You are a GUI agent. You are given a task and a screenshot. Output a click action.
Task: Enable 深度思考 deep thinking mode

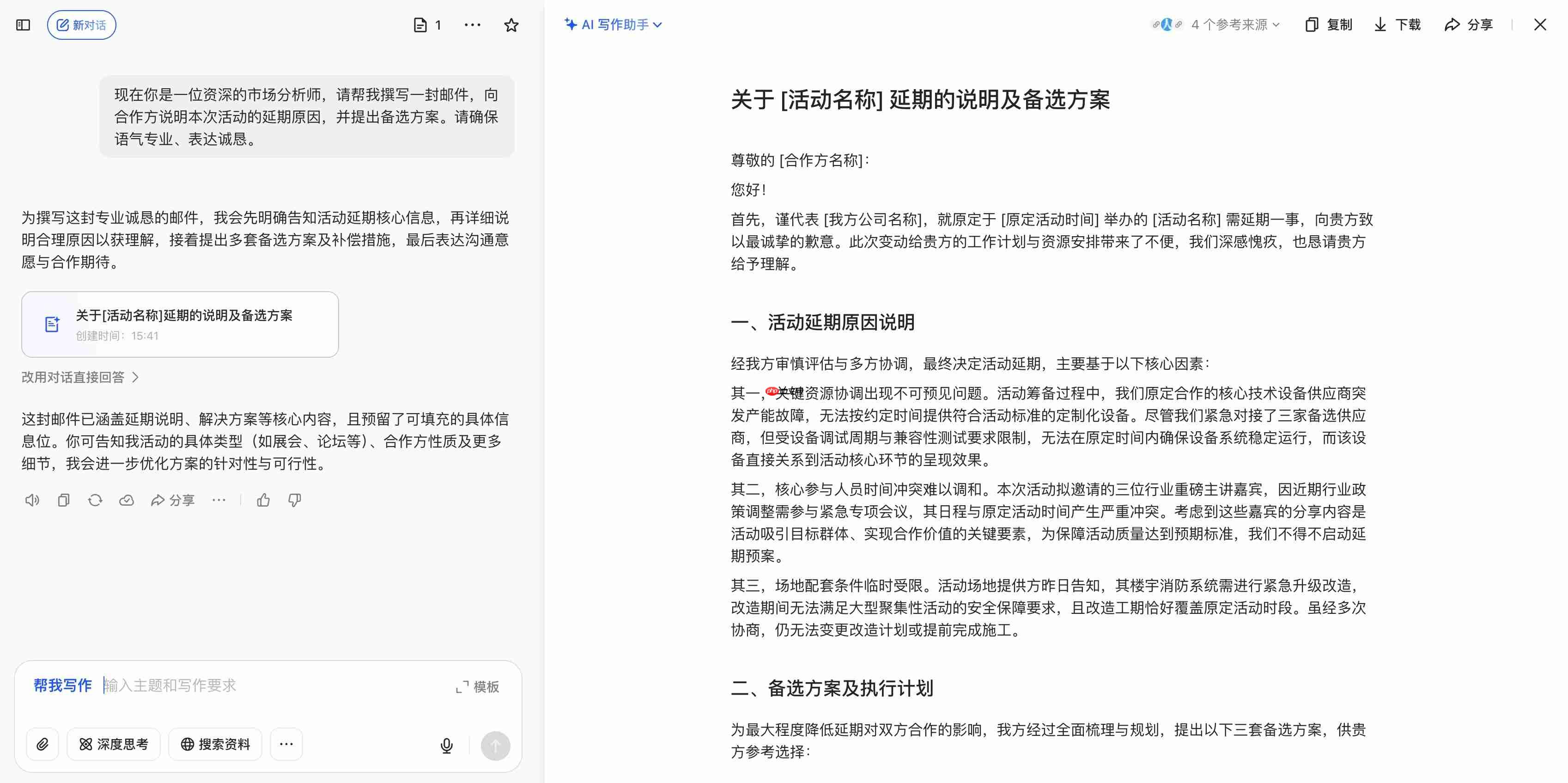pos(114,744)
